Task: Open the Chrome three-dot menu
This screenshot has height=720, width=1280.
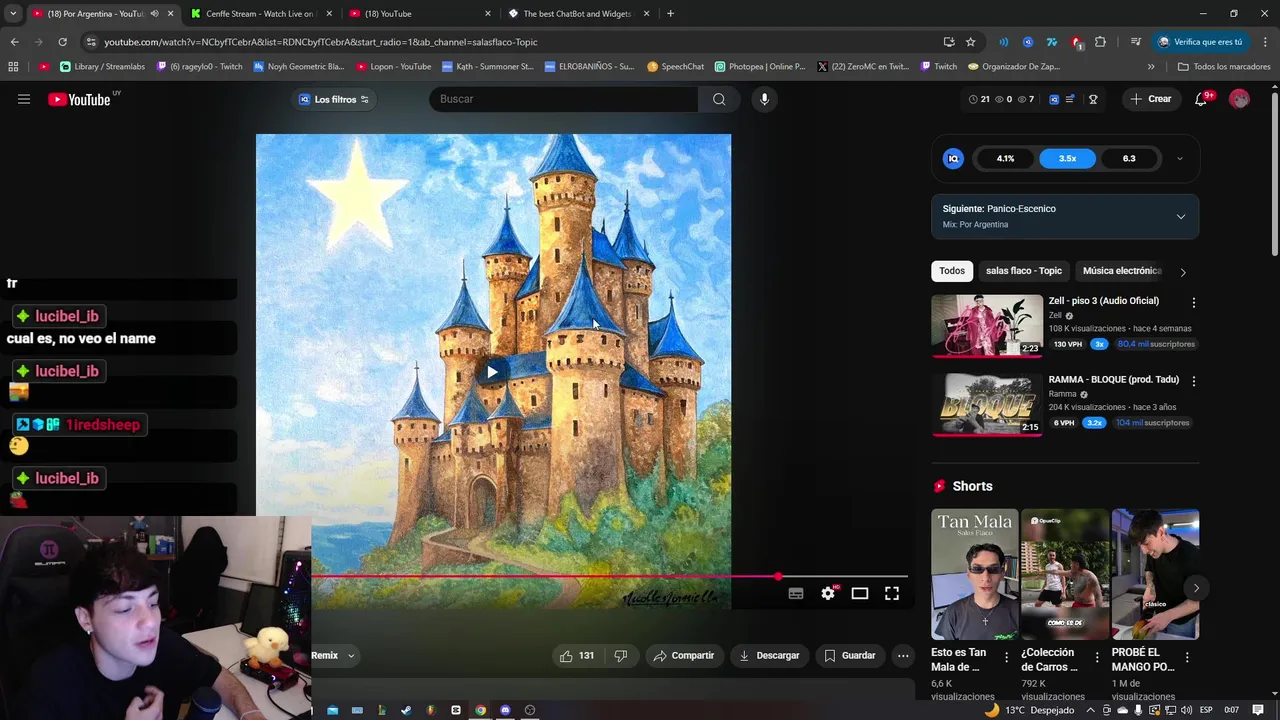Action: coord(1265,42)
